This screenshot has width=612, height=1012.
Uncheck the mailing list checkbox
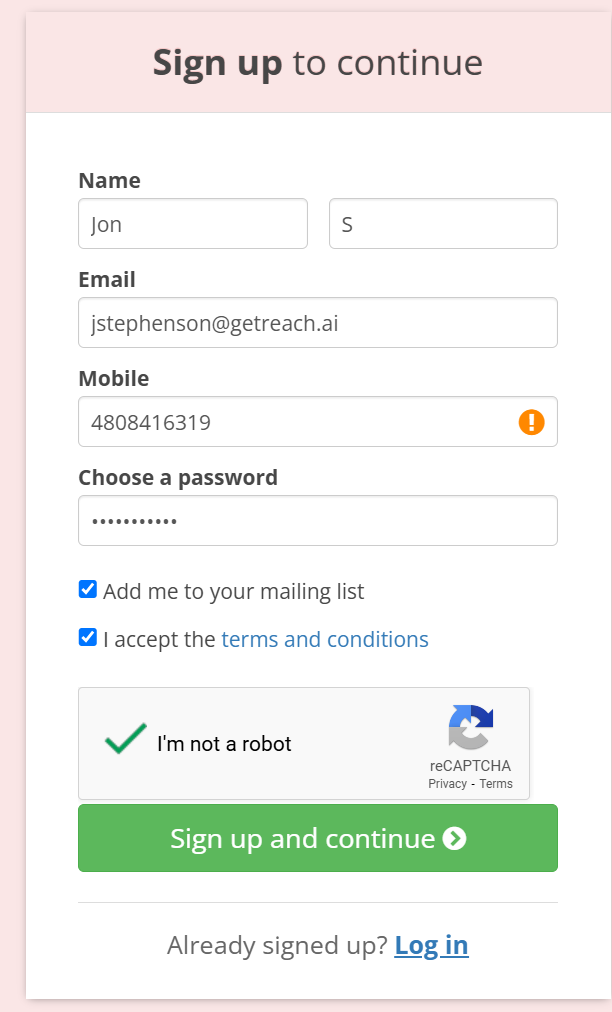pyautogui.click(x=88, y=589)
